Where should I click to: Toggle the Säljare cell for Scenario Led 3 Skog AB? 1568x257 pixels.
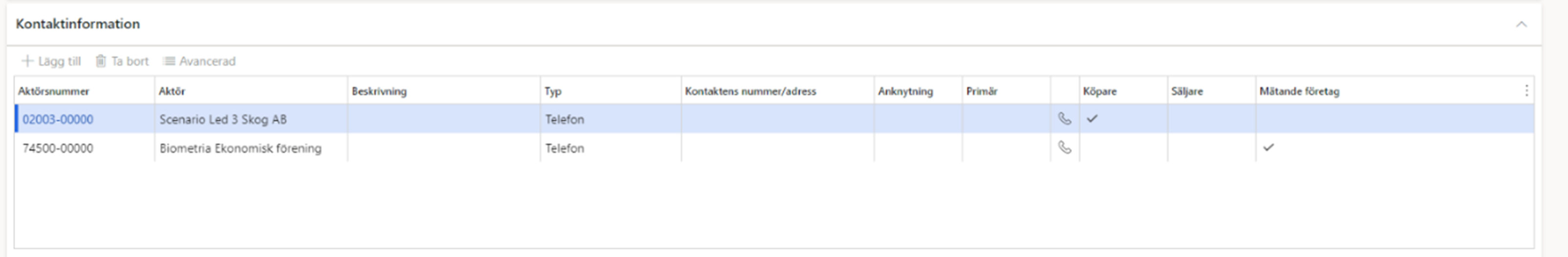(x=1211, y=119)
